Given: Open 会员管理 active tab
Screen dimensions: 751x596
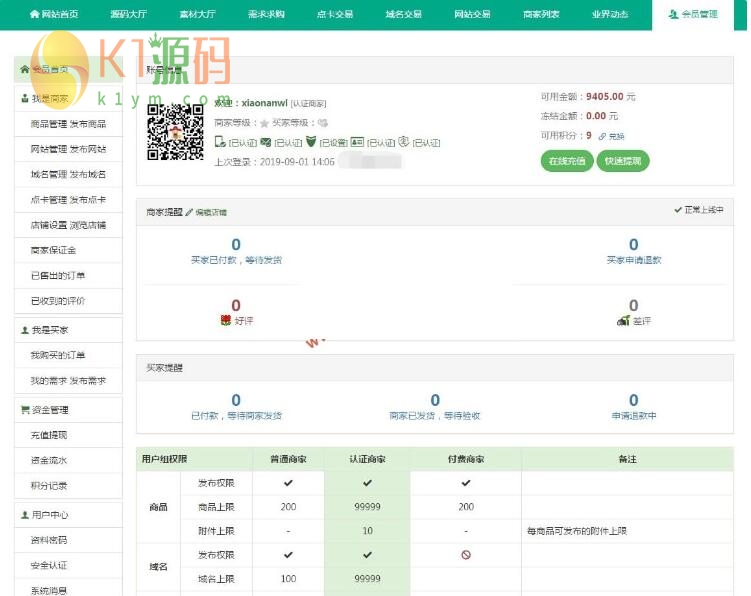Looking at the screenshot, I should point(693,14).
